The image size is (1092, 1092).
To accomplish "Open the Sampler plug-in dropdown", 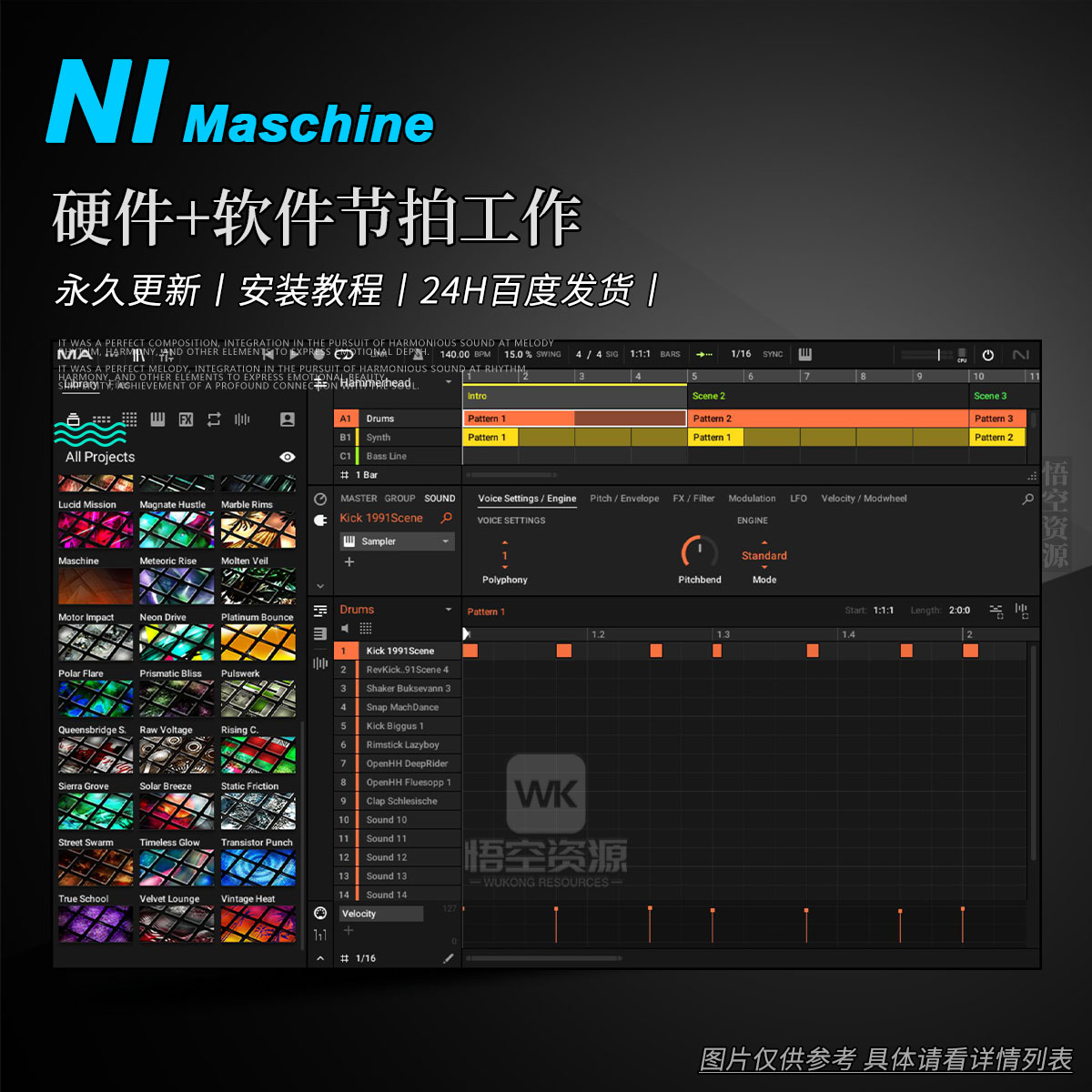I will 397,541.
